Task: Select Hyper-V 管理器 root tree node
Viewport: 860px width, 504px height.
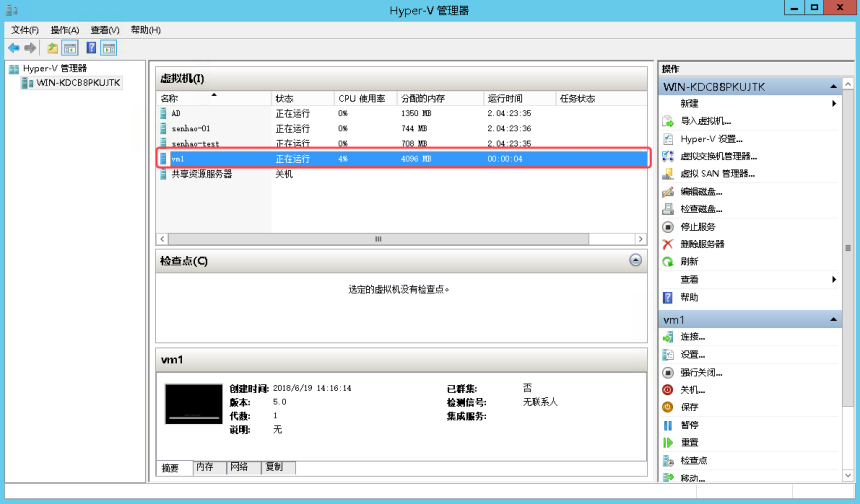Action: tap(55, 69)
